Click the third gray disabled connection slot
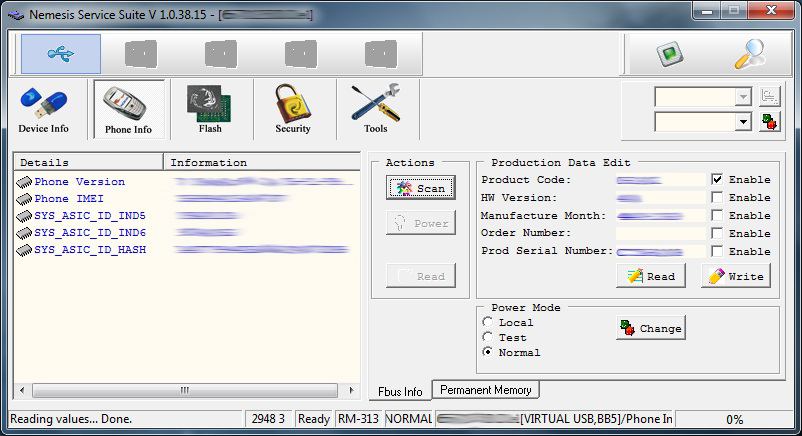 tap(301, 54)
